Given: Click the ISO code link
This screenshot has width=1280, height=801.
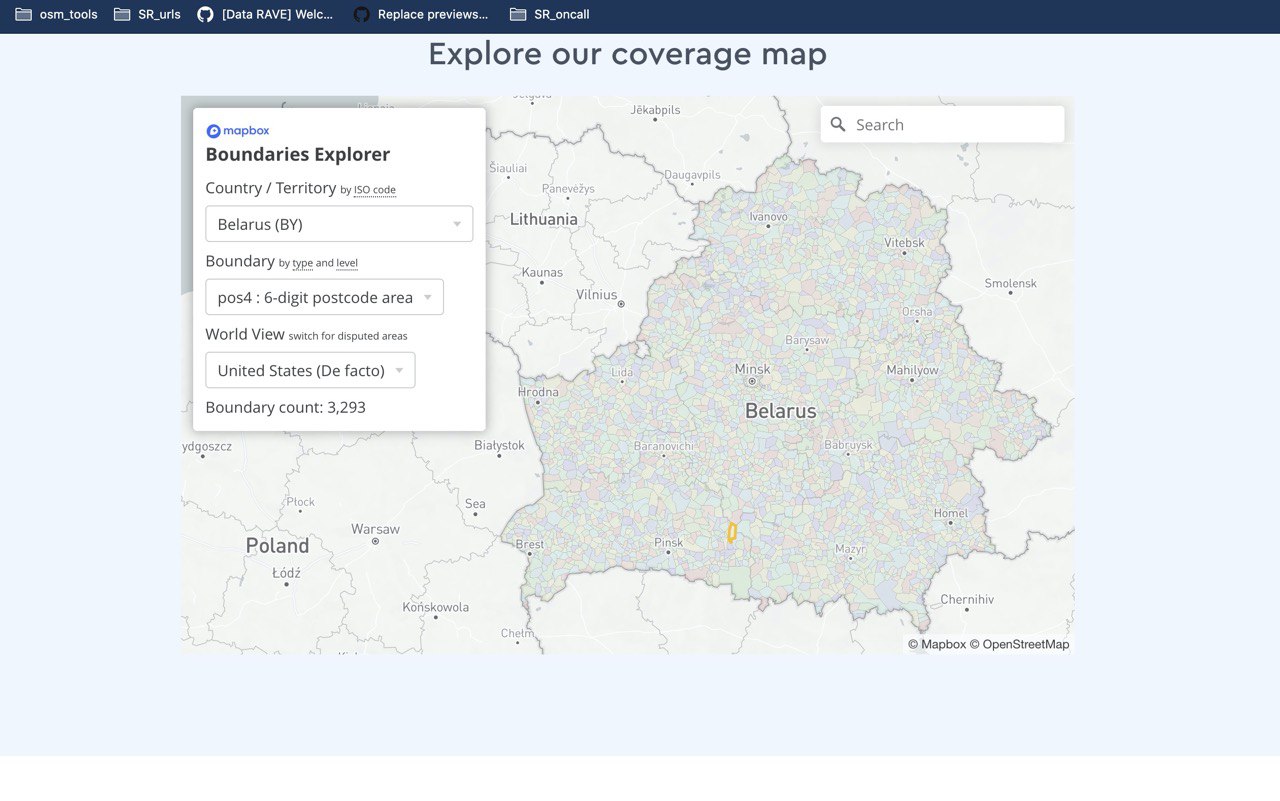Looking at the screenshot, I should coord(375,190).
